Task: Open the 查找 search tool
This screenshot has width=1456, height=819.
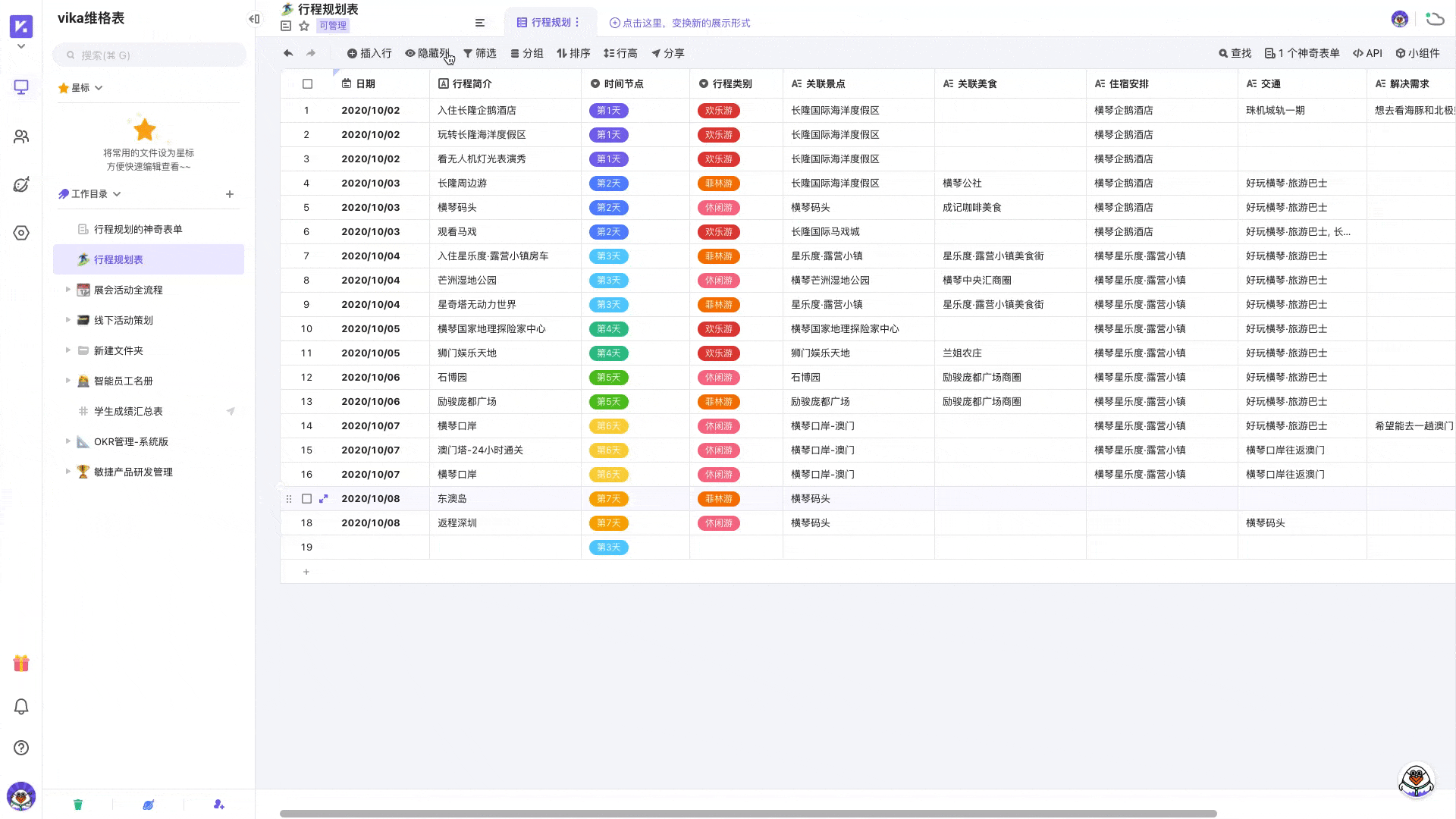Action: pos(1235,53)
